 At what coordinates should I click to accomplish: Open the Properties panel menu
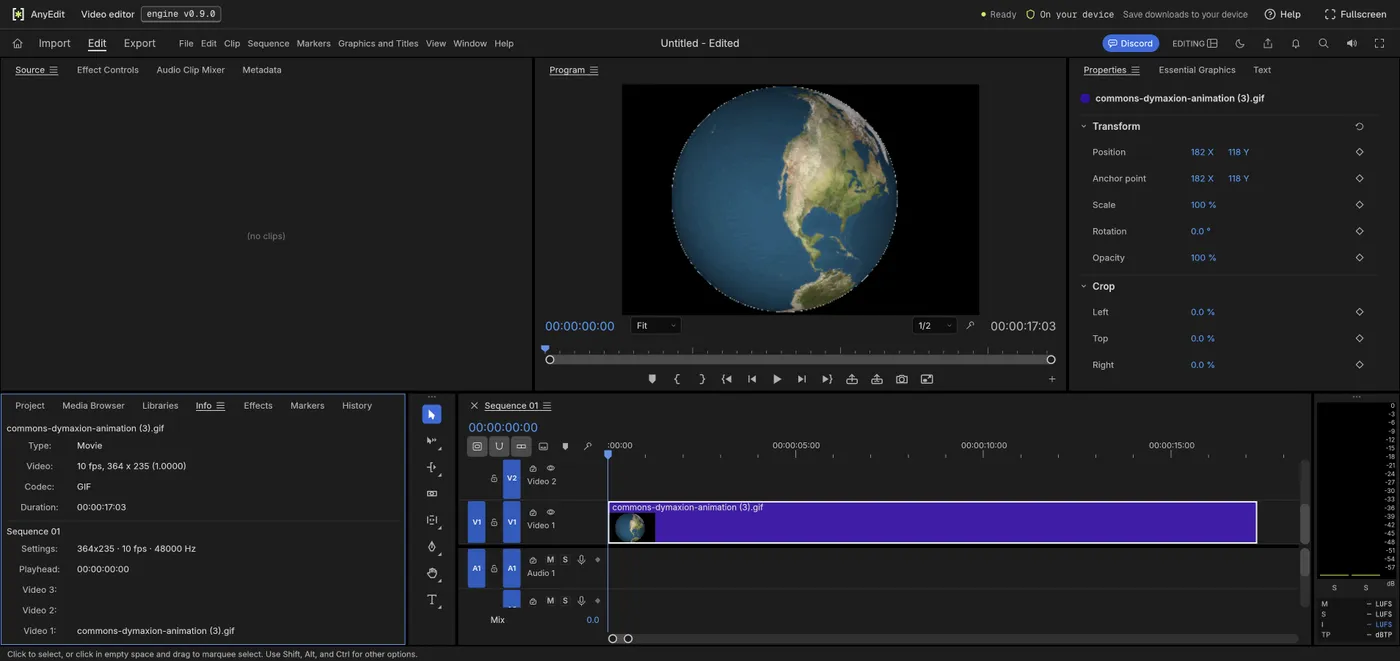tap(1135, 70)
